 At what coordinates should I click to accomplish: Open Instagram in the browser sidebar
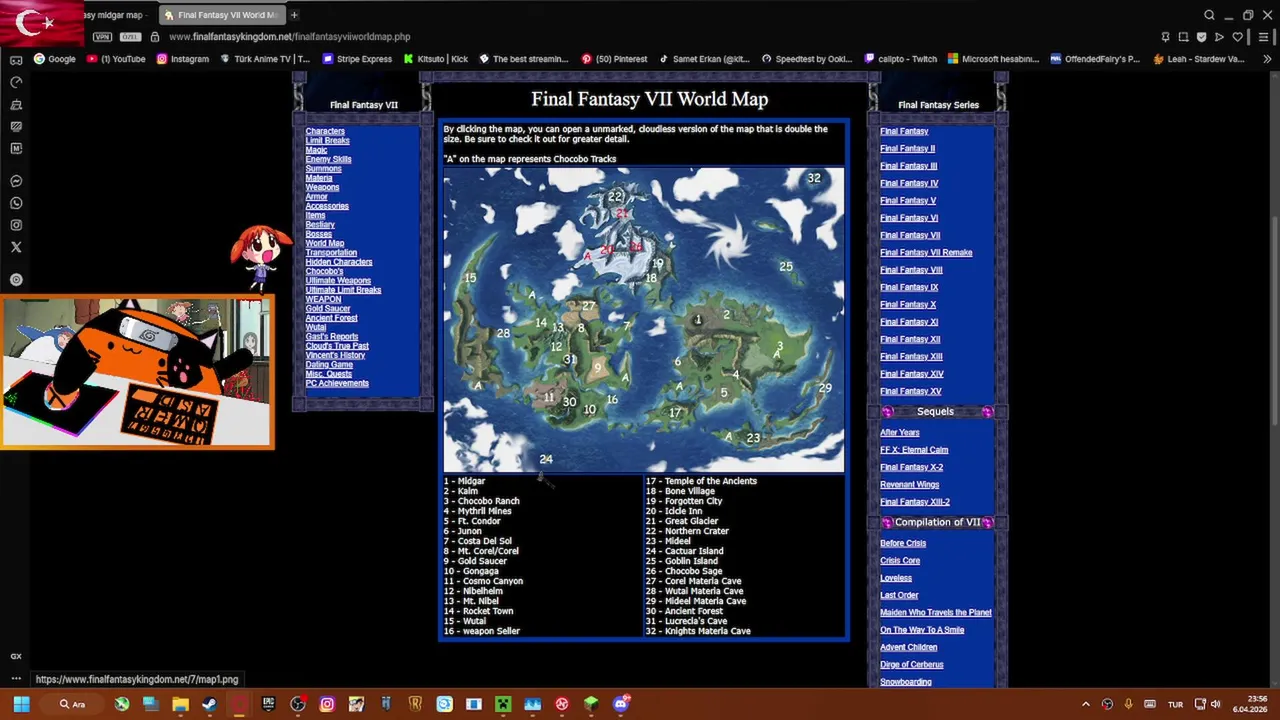pos(16,225)
